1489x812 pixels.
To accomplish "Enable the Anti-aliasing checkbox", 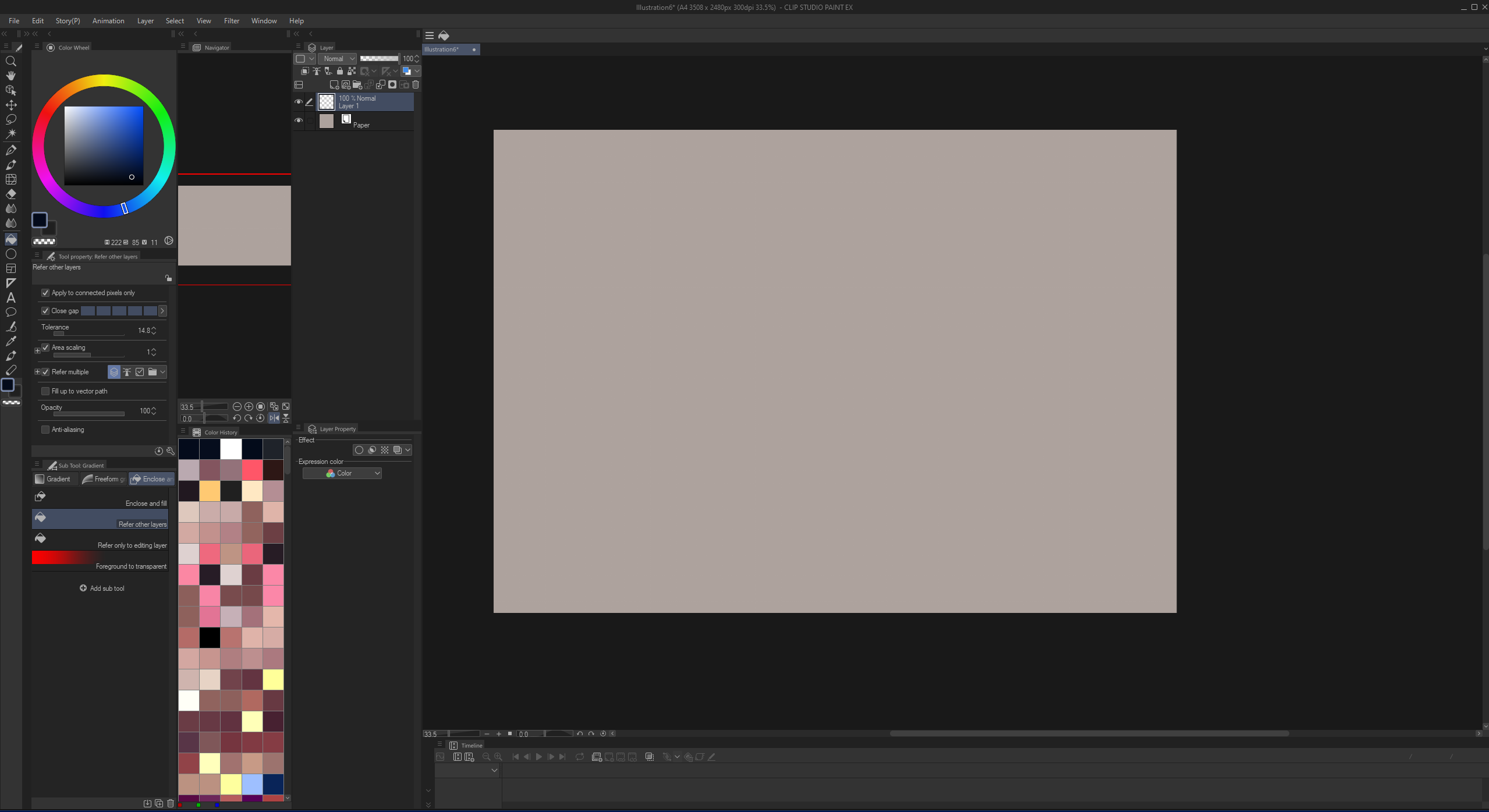I will (45, 430).
